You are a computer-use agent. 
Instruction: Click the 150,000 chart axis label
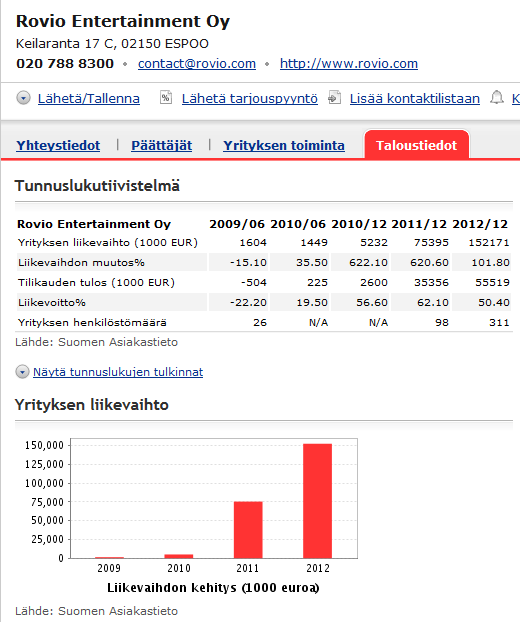coord(44,445)
